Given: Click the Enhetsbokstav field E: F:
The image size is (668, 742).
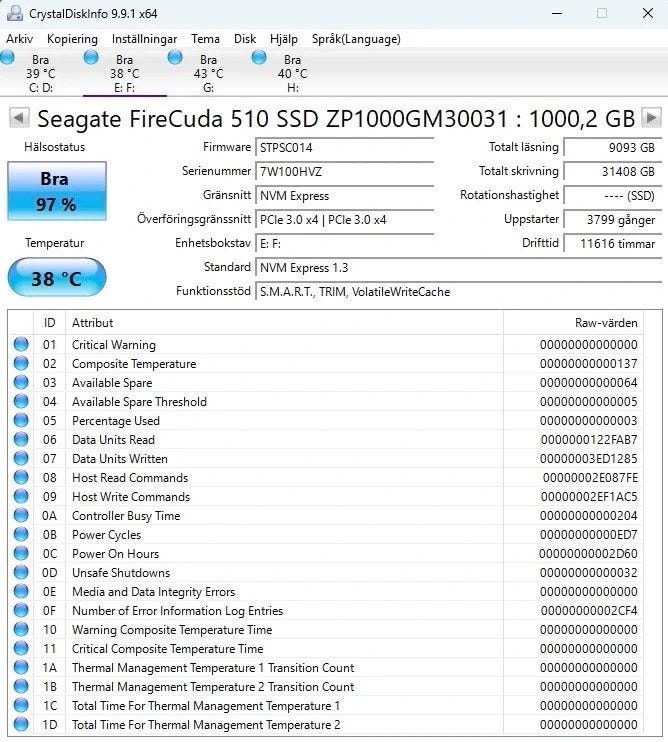Looking at the screenshot, I should 344,244.
